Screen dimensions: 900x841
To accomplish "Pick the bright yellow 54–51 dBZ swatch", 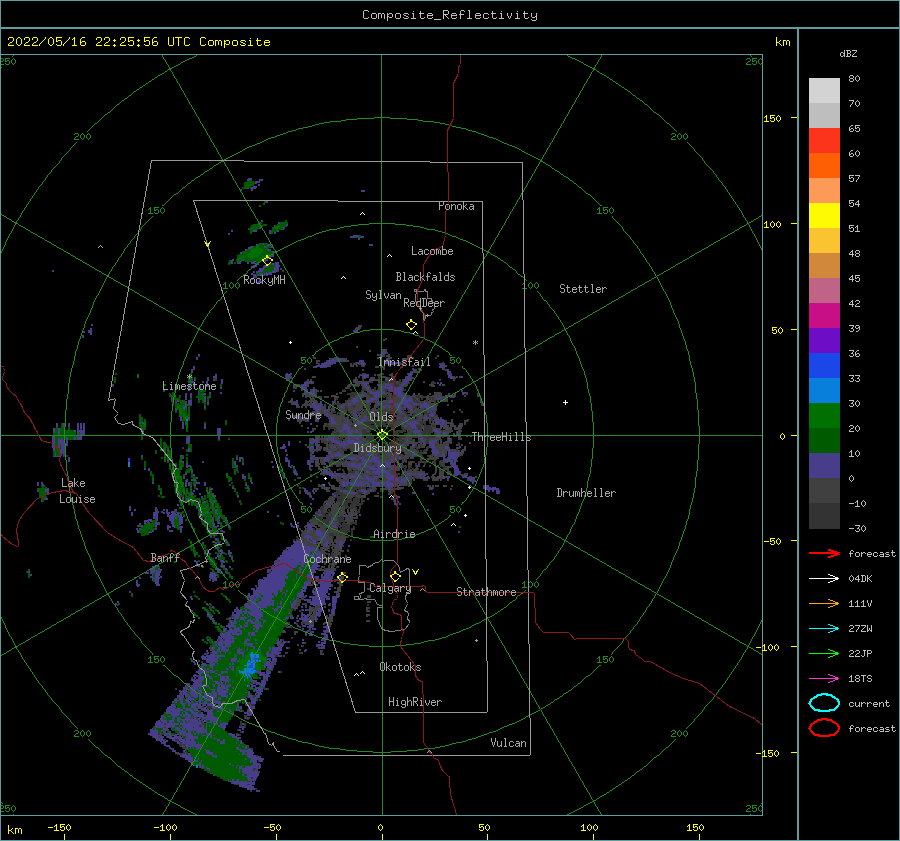I will (824, 215).
